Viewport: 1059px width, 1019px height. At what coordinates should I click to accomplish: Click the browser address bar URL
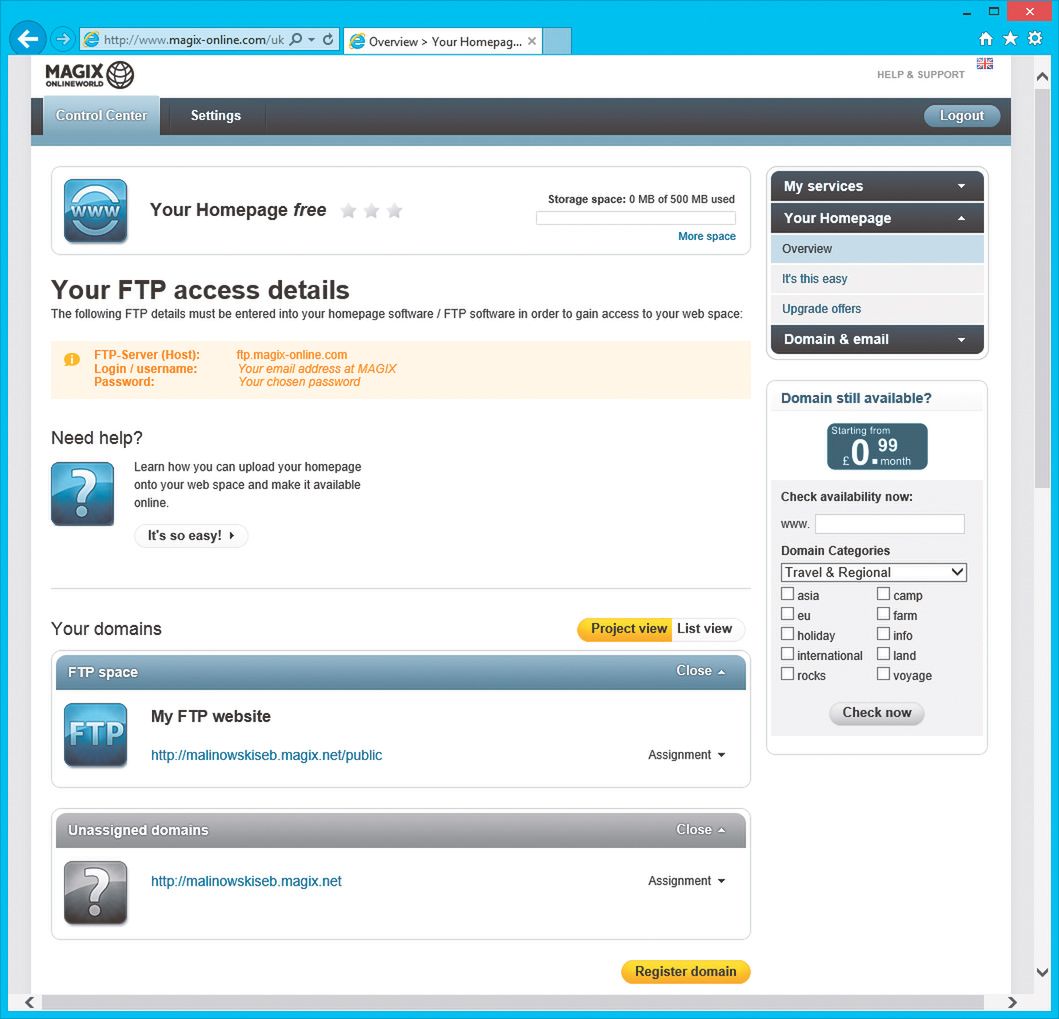193,40
